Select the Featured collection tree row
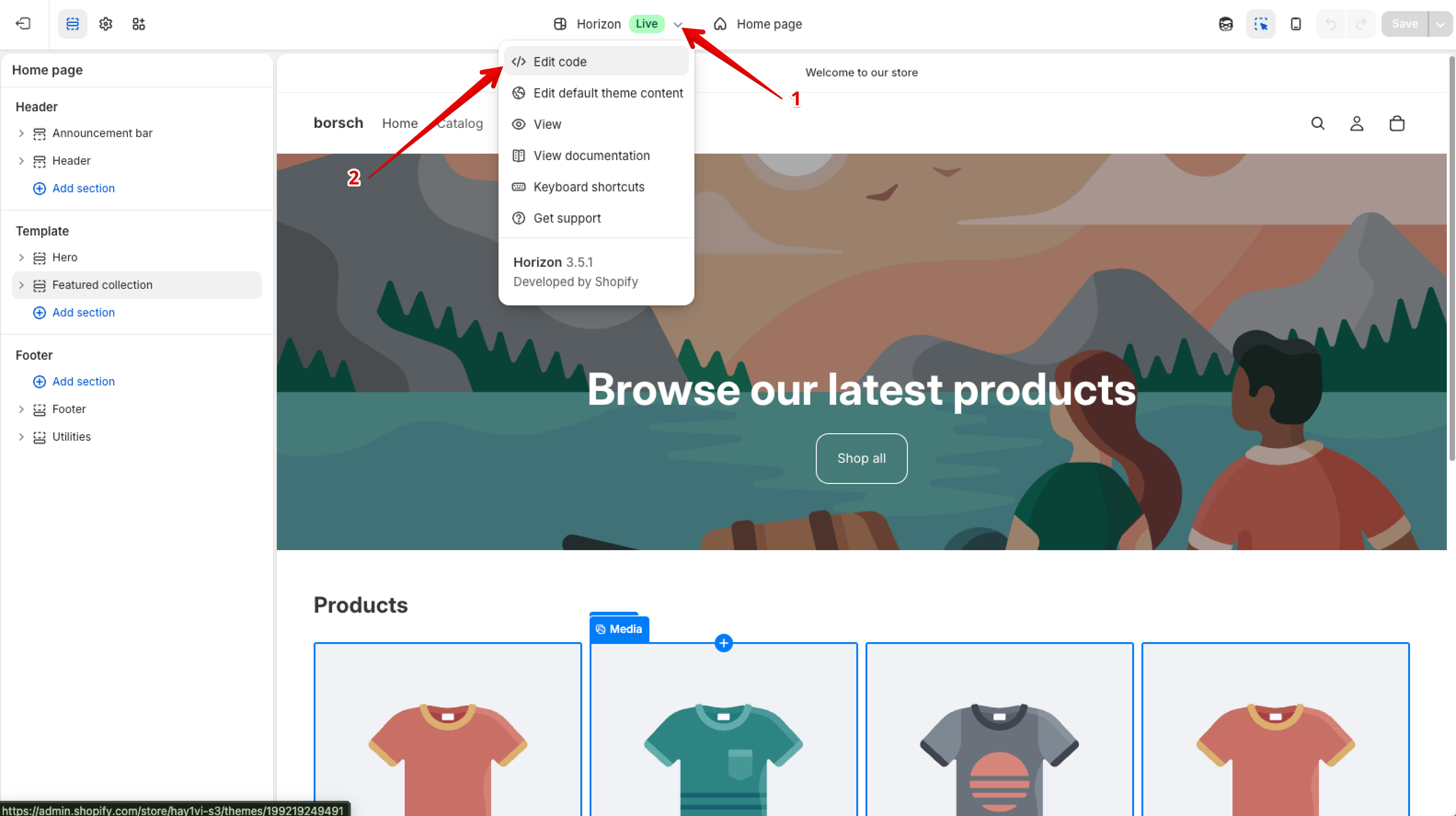 (x=137, y=285)
